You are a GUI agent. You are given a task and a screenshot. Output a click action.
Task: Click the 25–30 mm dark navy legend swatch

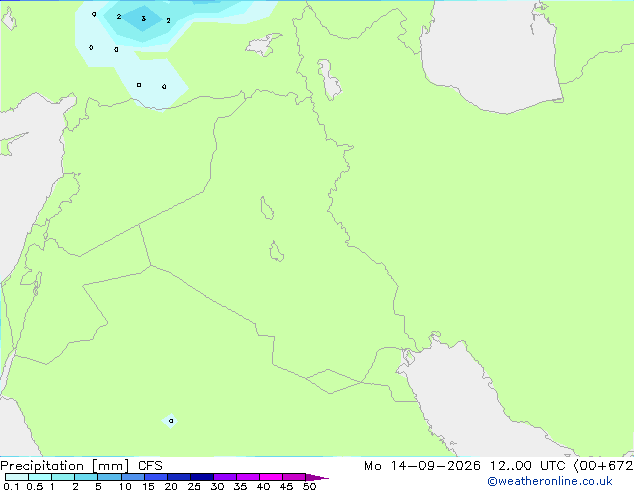click(202, 477)
